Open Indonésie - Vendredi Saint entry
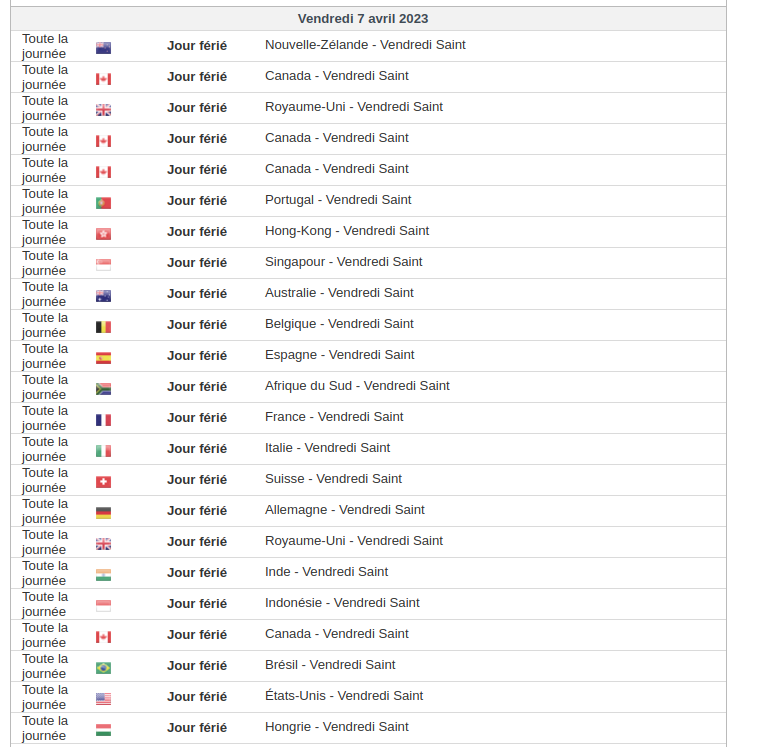The height and width of the screenshot is (747, 776). click(342, 603)
